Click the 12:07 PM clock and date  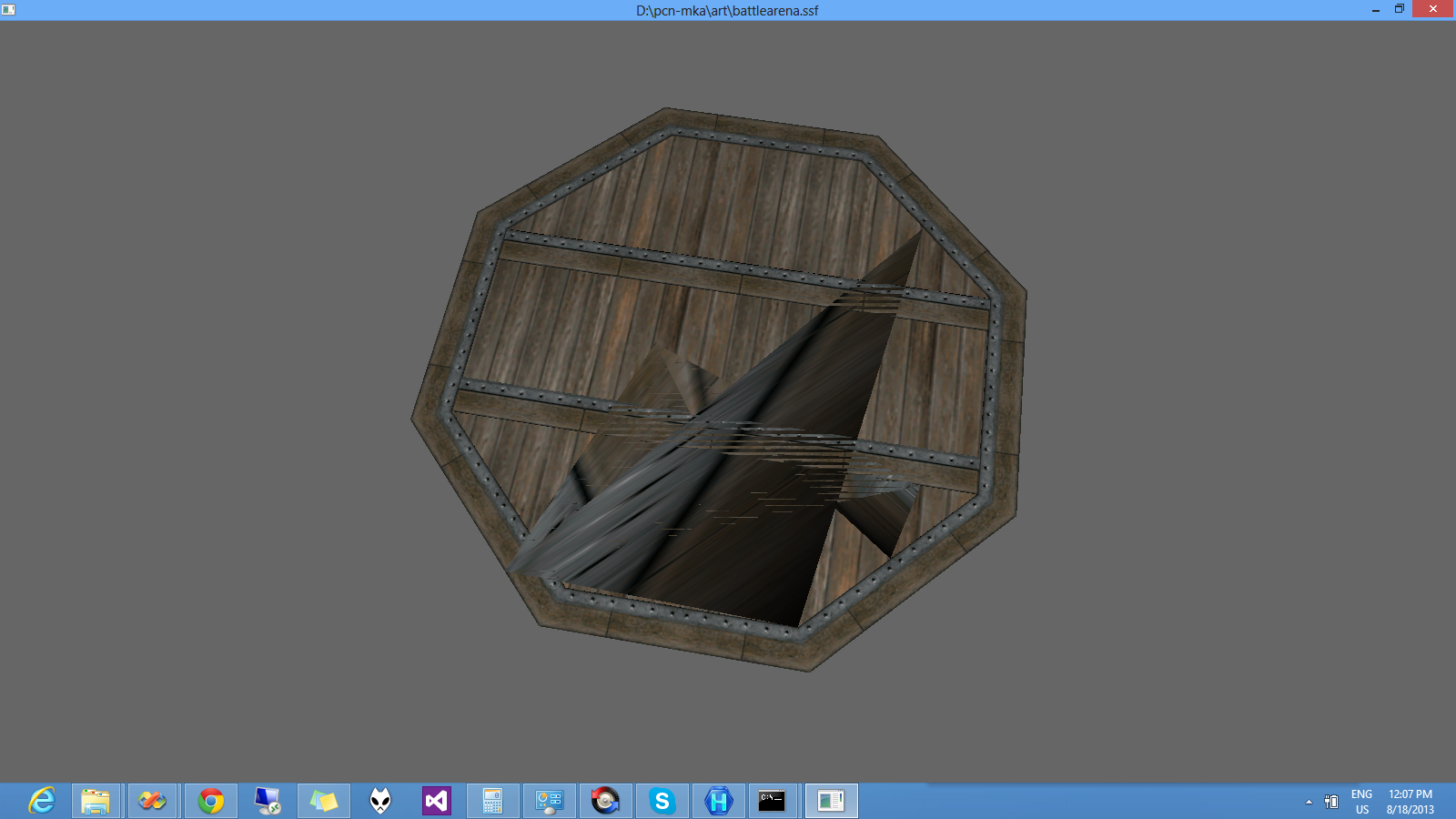pos(1410,802)
